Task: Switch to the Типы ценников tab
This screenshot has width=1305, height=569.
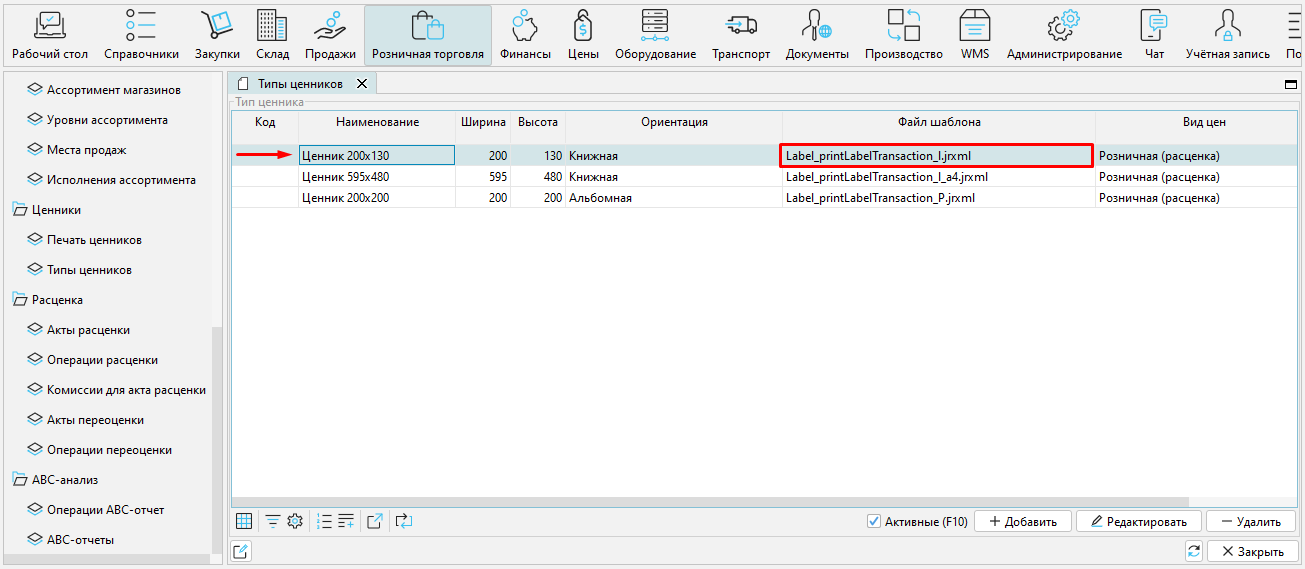Action: [x=299, y=84]
